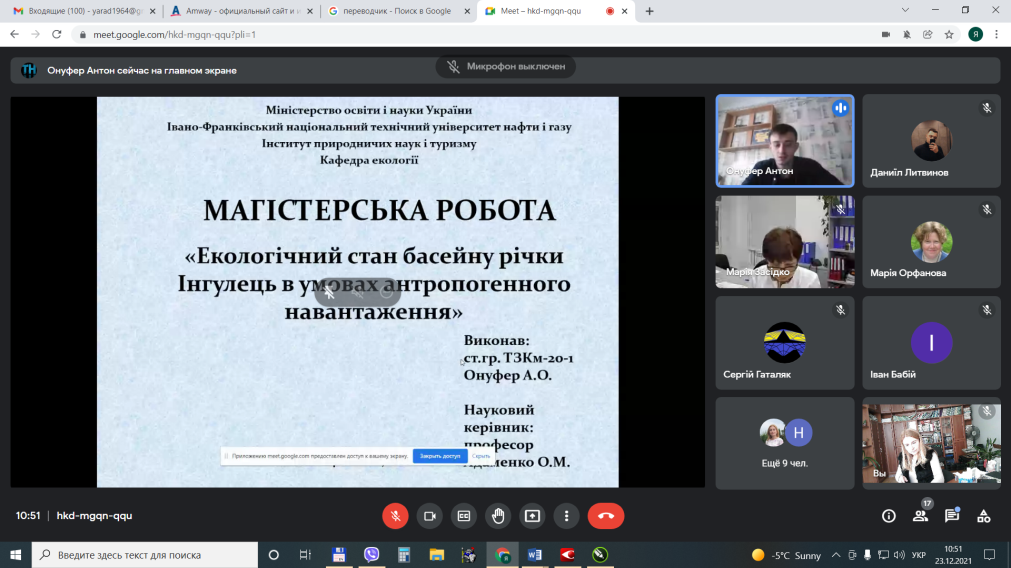The image size is (1011, 568).
Task: Click 'Закрыть доступ' button
Action: [x=440, y=456]
